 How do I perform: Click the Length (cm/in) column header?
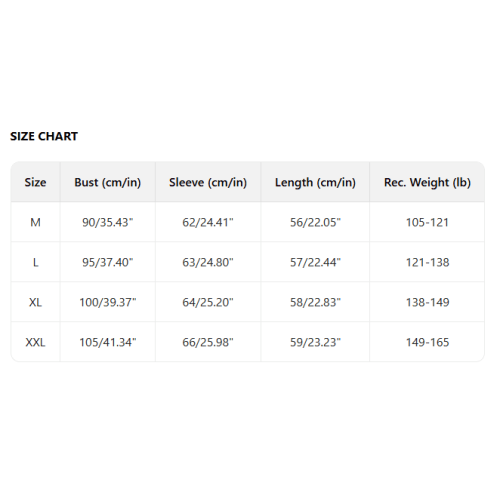click(315, 182)
